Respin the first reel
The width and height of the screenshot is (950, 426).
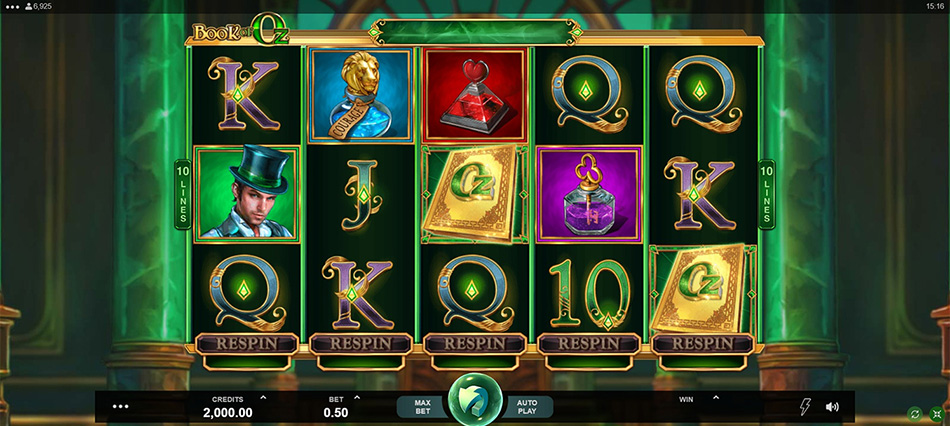[x=247, y=344]
